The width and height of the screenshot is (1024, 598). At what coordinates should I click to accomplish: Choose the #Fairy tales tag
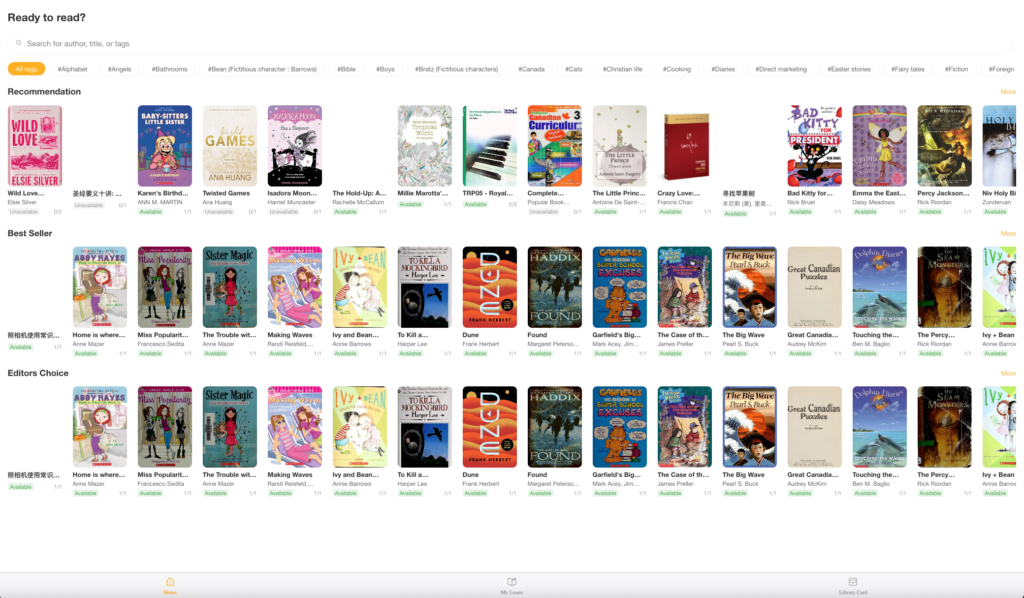(x=908, y=69)
